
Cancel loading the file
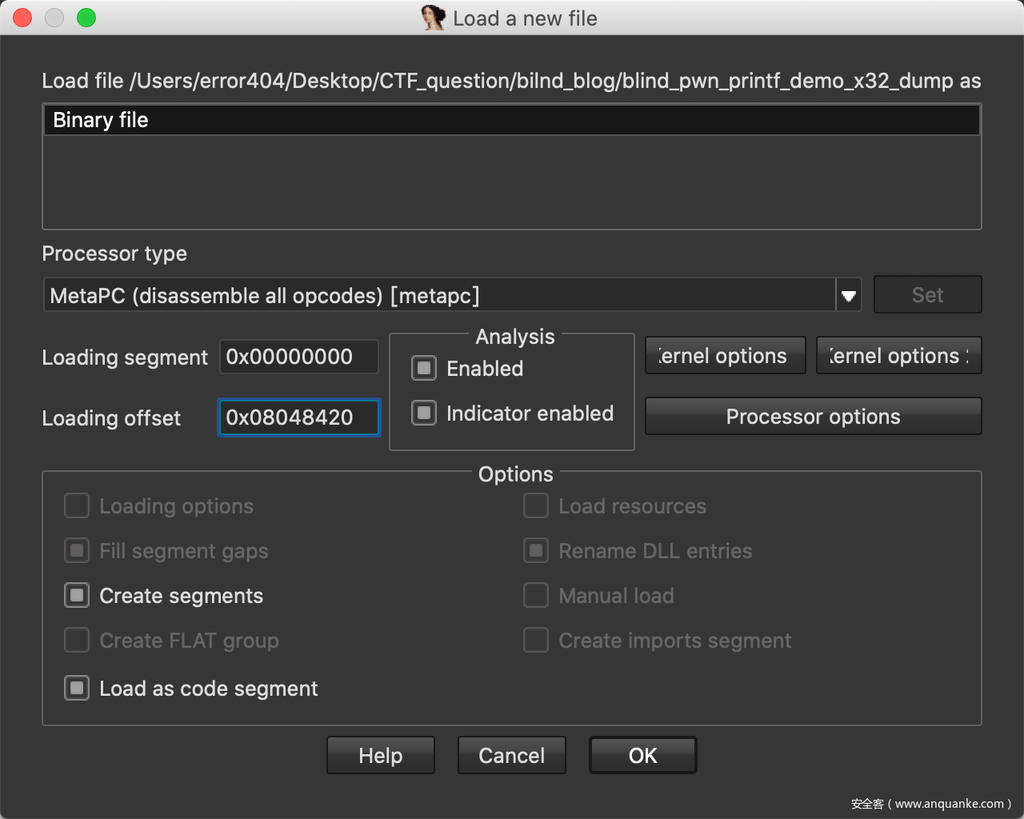[511, 756]
